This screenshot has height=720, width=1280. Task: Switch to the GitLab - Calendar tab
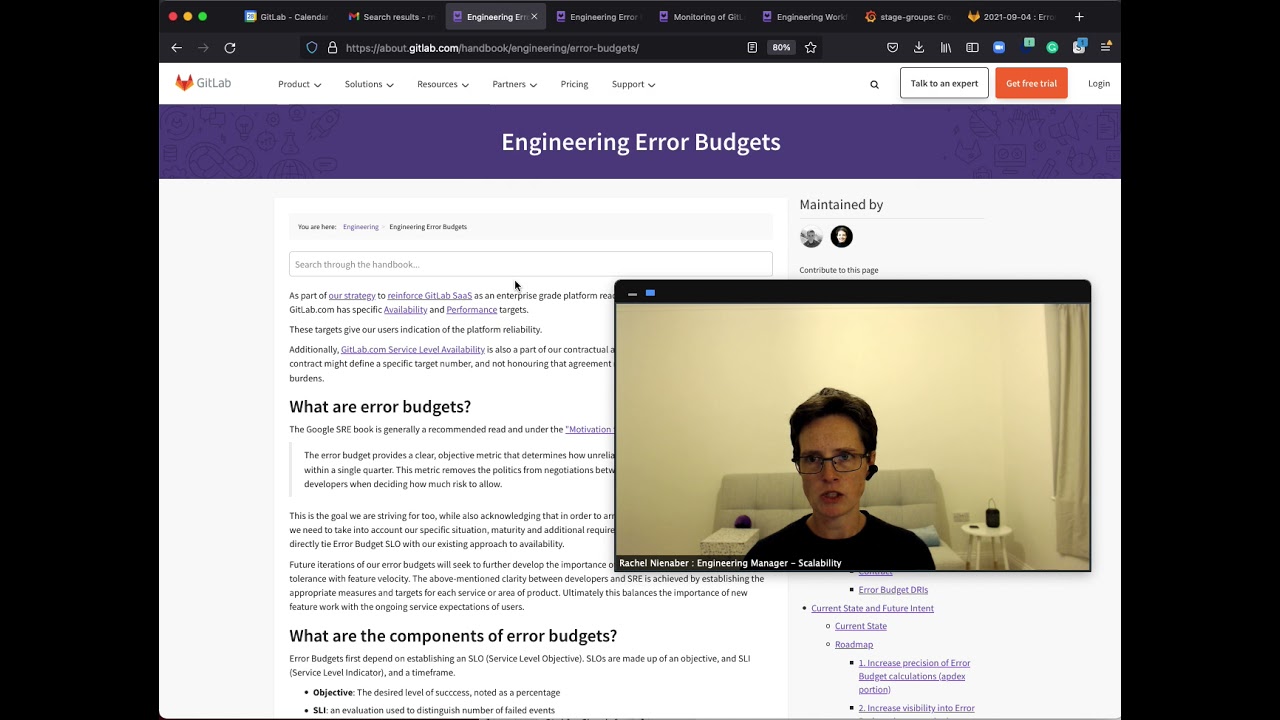tap(287, 17)
